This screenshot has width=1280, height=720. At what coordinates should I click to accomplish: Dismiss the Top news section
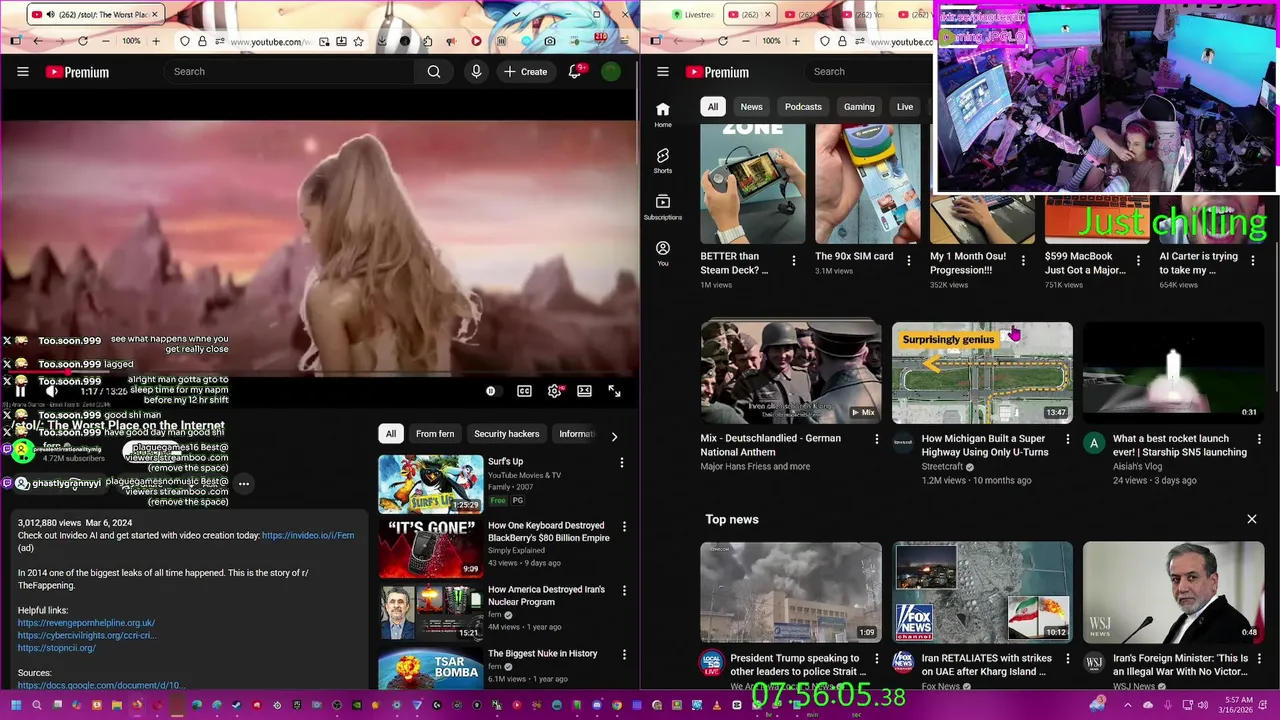pyautogui.click(x=1251, y=519)
